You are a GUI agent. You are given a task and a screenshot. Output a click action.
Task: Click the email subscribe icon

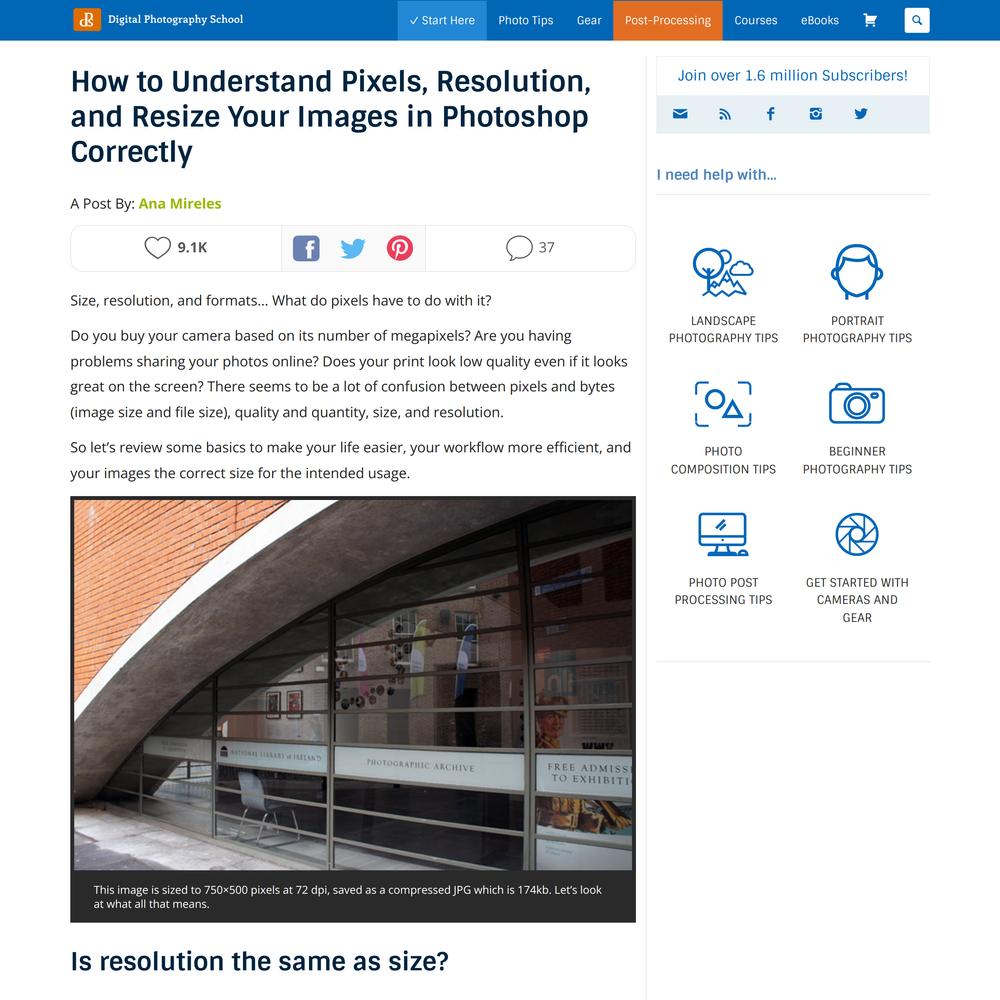point(680,114)
